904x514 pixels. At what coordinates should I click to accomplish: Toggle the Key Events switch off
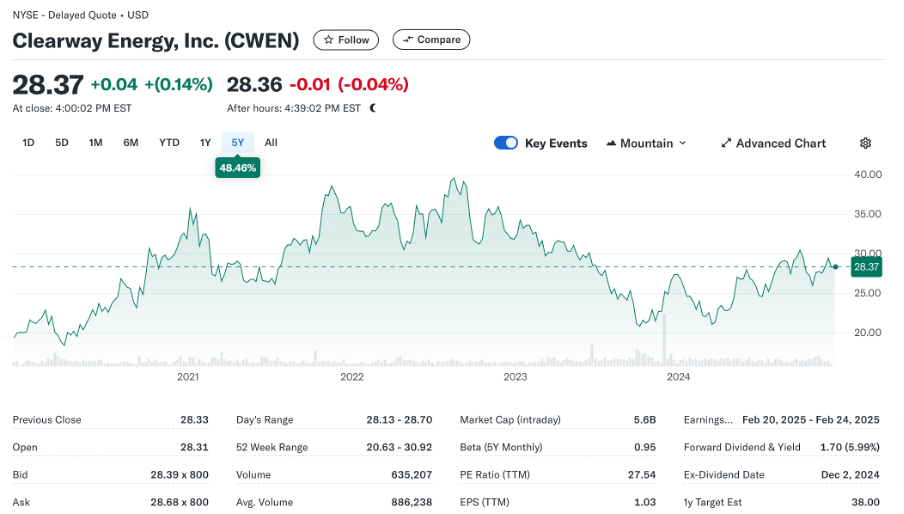[x=506, y=143]
